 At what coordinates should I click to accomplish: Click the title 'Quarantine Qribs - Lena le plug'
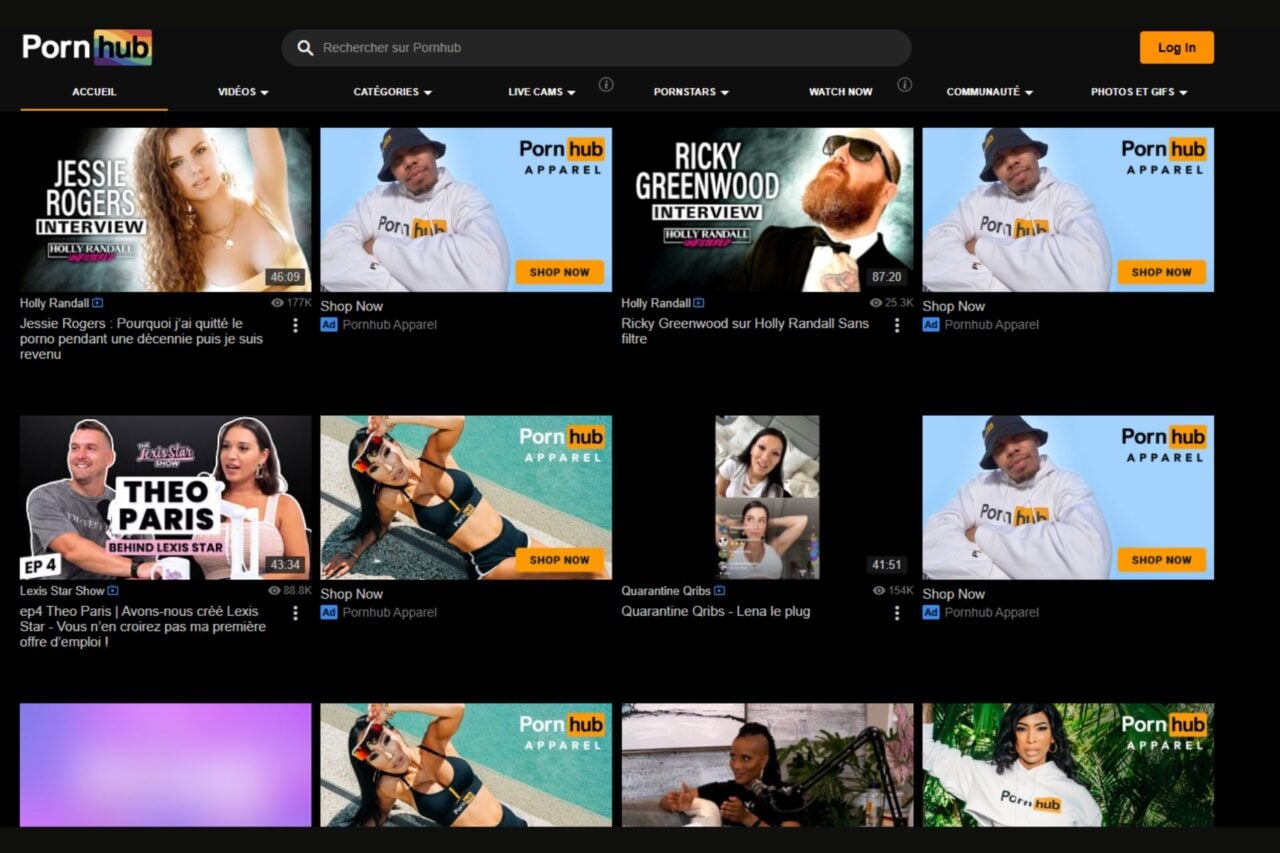point(716,611)
